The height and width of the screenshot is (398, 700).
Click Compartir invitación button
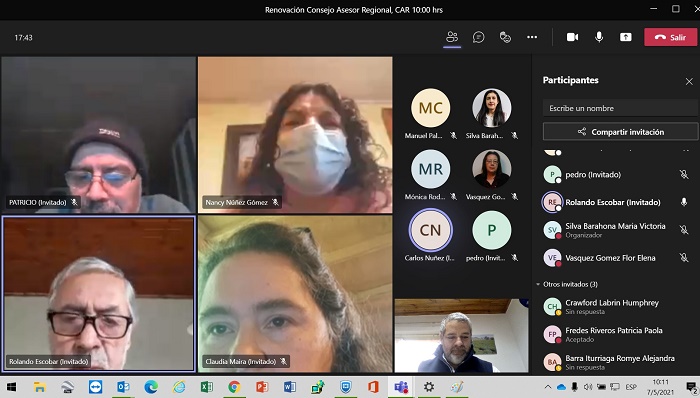(620, 132)
